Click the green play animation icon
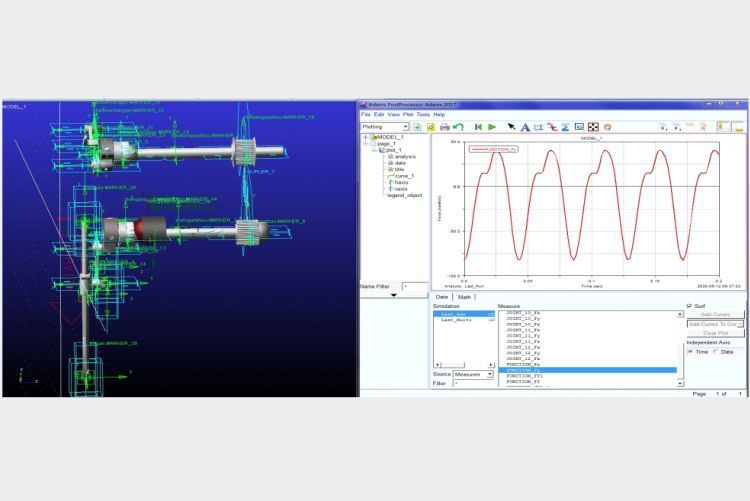This screenshot has width=750, height=501. coord(492,127)
